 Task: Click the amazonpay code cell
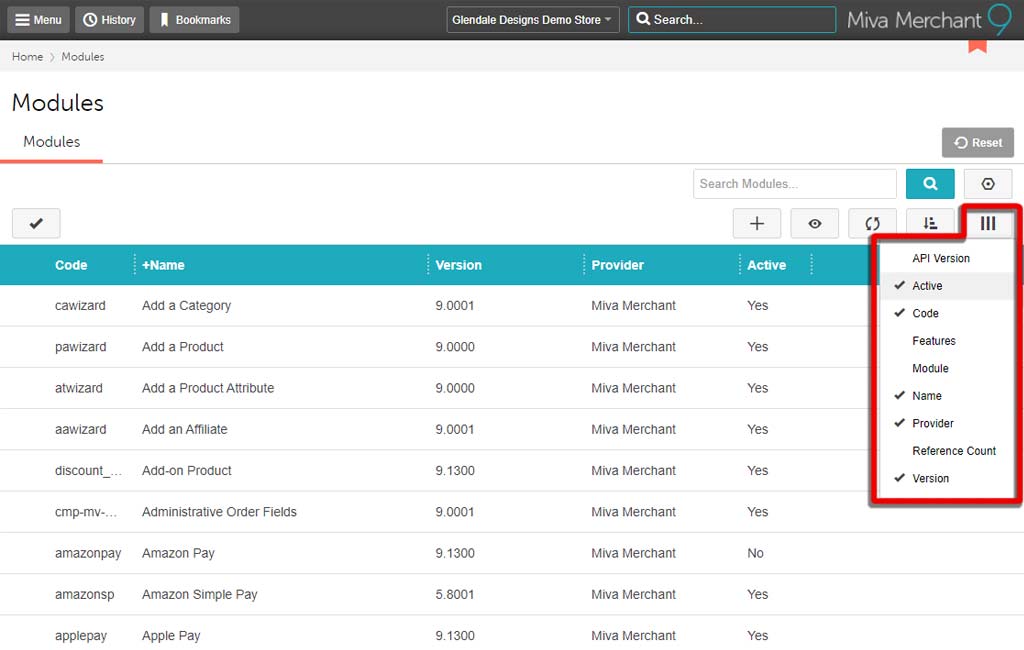pos(88,553)
